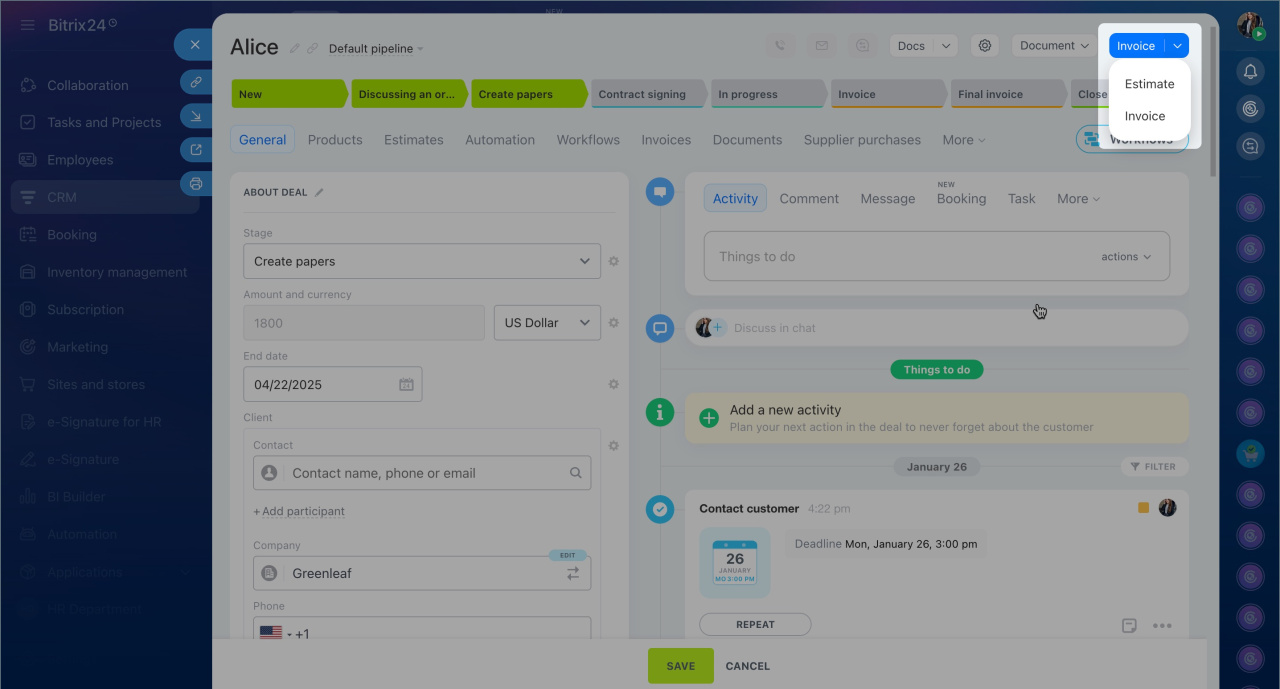Click the calendar icon in End date field
The height and width of the screenshot is (689, 1280).
[406, 385]
